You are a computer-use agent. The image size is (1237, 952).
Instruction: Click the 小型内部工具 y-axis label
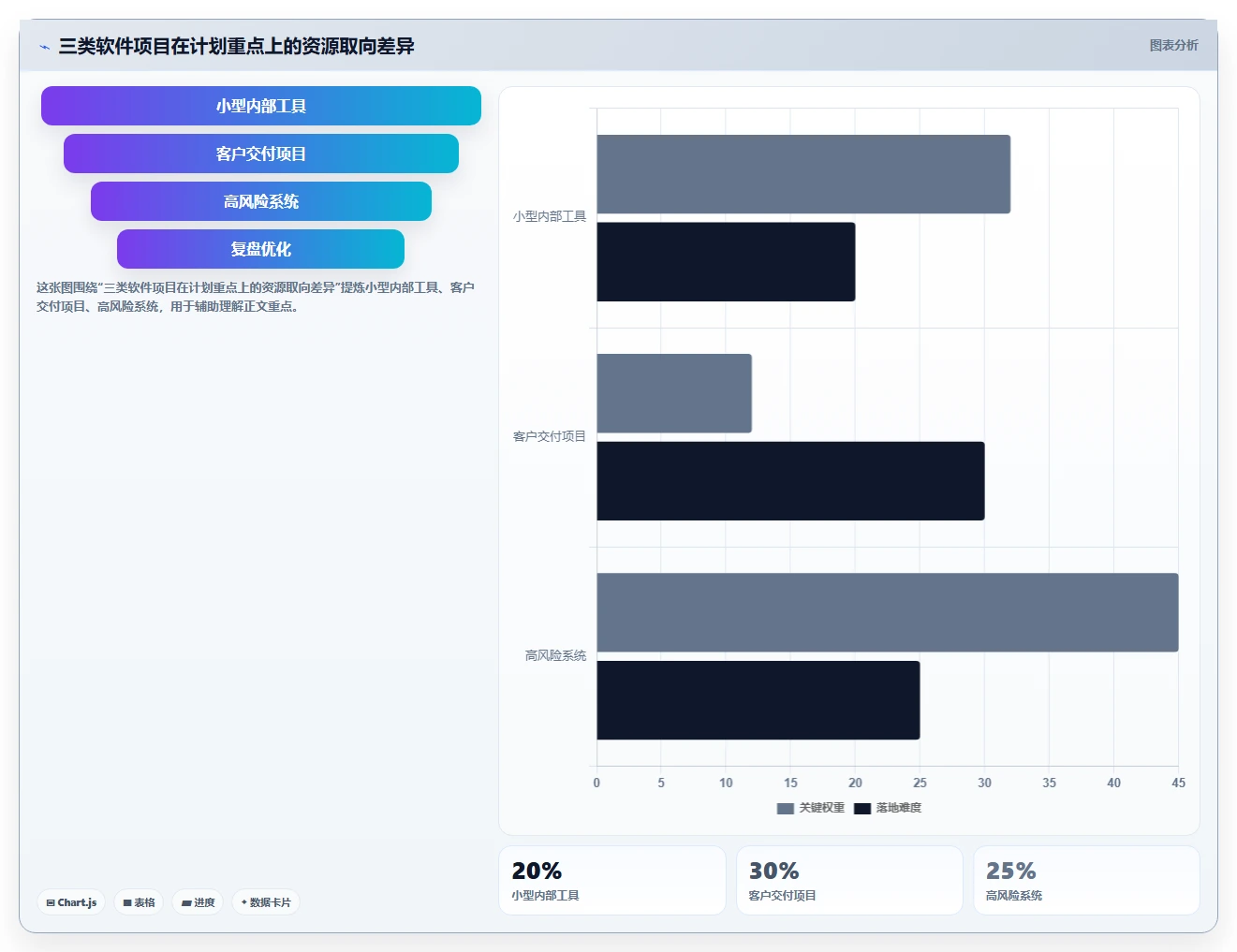click(x=550, y=216)
